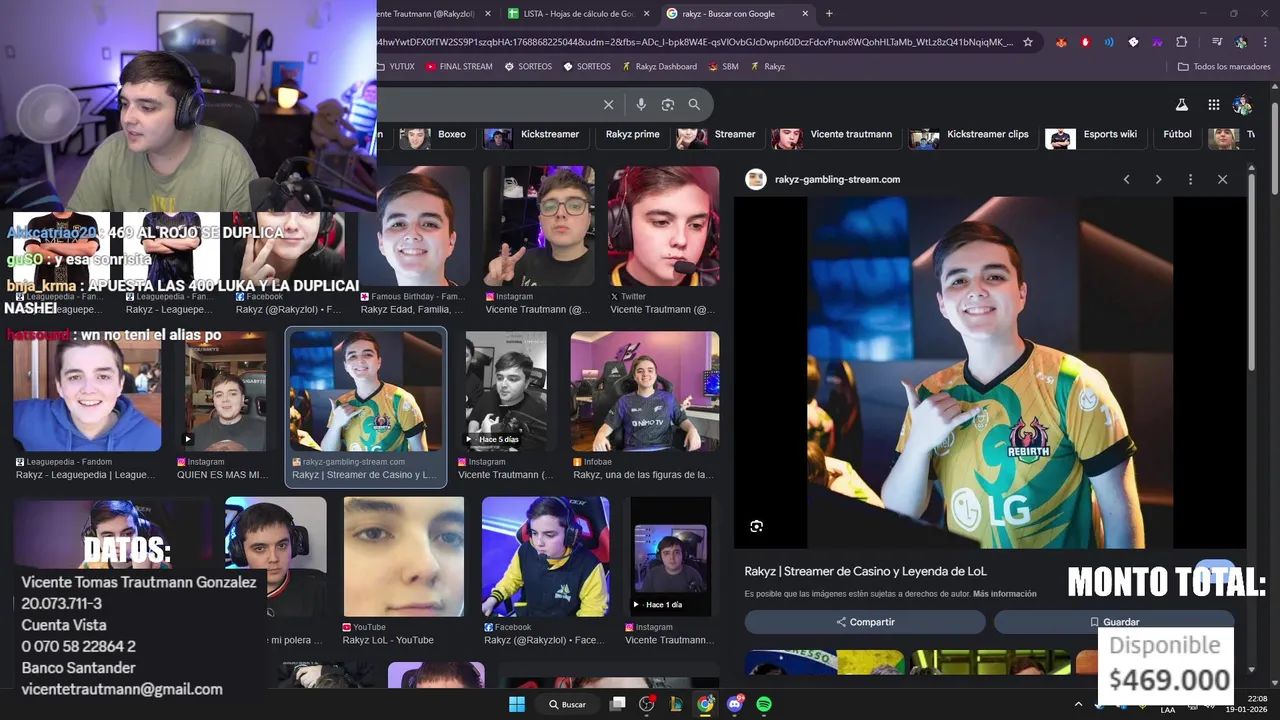The width and height of the screenshot is (1280, 720).
Task: Open the Windows Start menu
Action: coord(517,704)
